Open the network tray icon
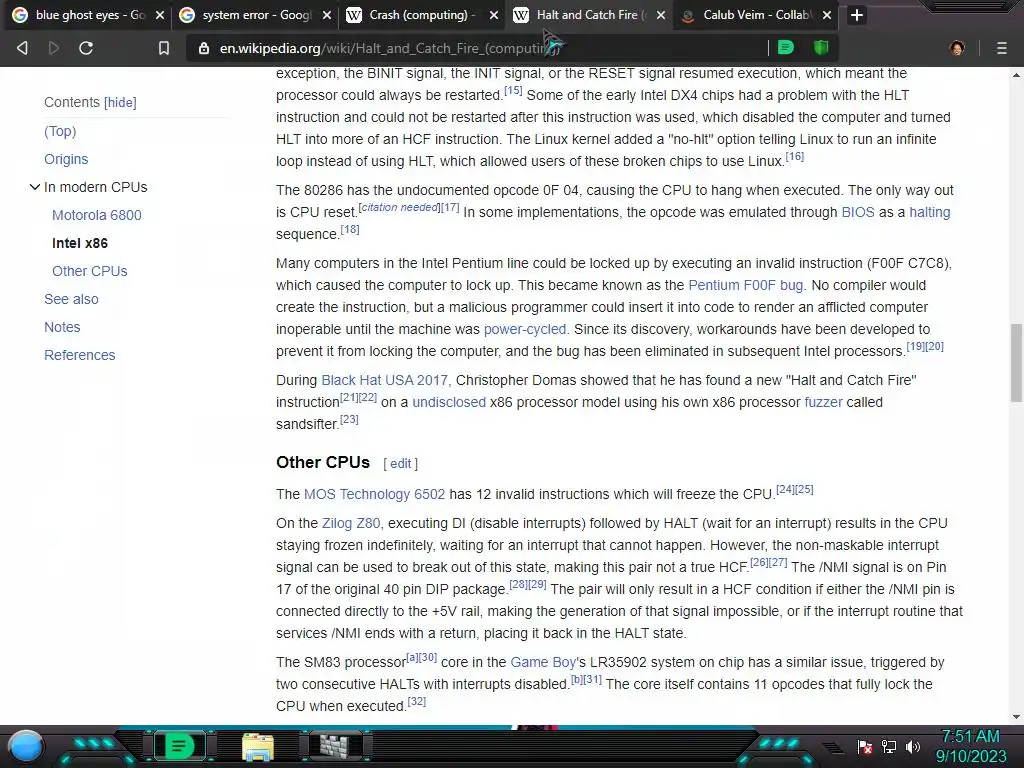Image resolution: width=1024 pixels, height=768 pixels. 889,746
